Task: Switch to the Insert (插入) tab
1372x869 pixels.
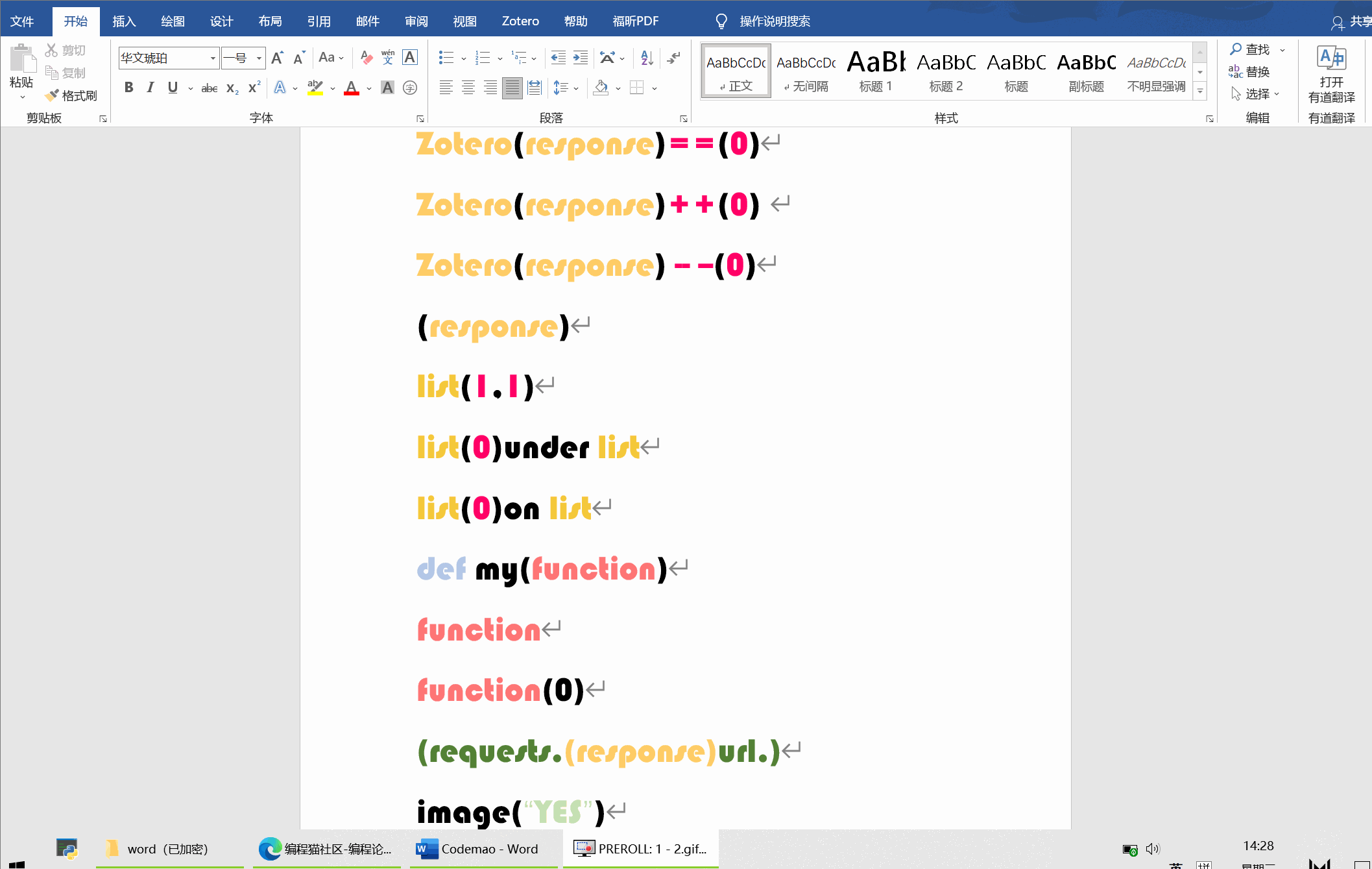Action: (124, 21)
